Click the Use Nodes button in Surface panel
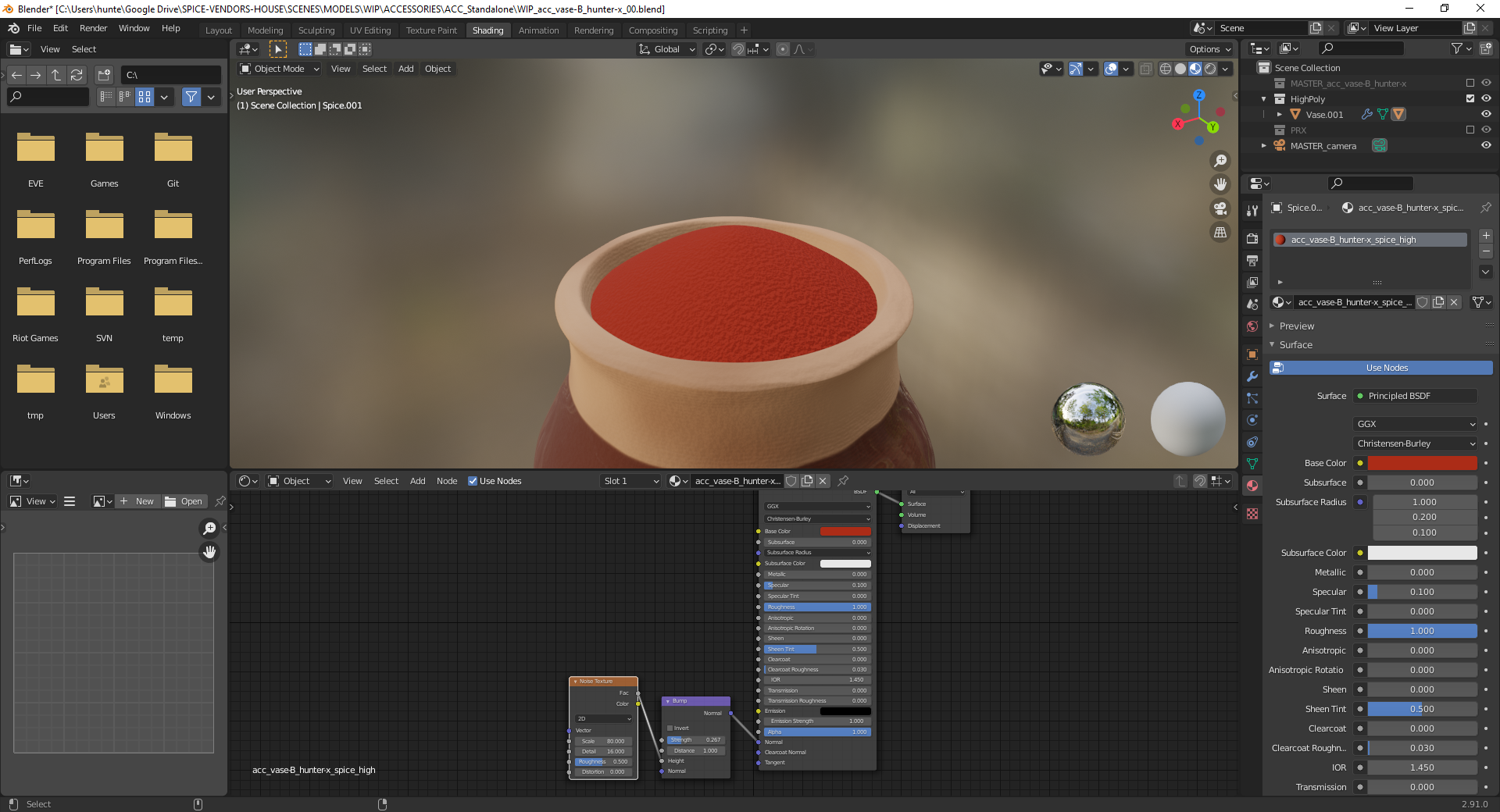Image resolution: width=1500 pixels, height=812 pixels. point(1380,368)
